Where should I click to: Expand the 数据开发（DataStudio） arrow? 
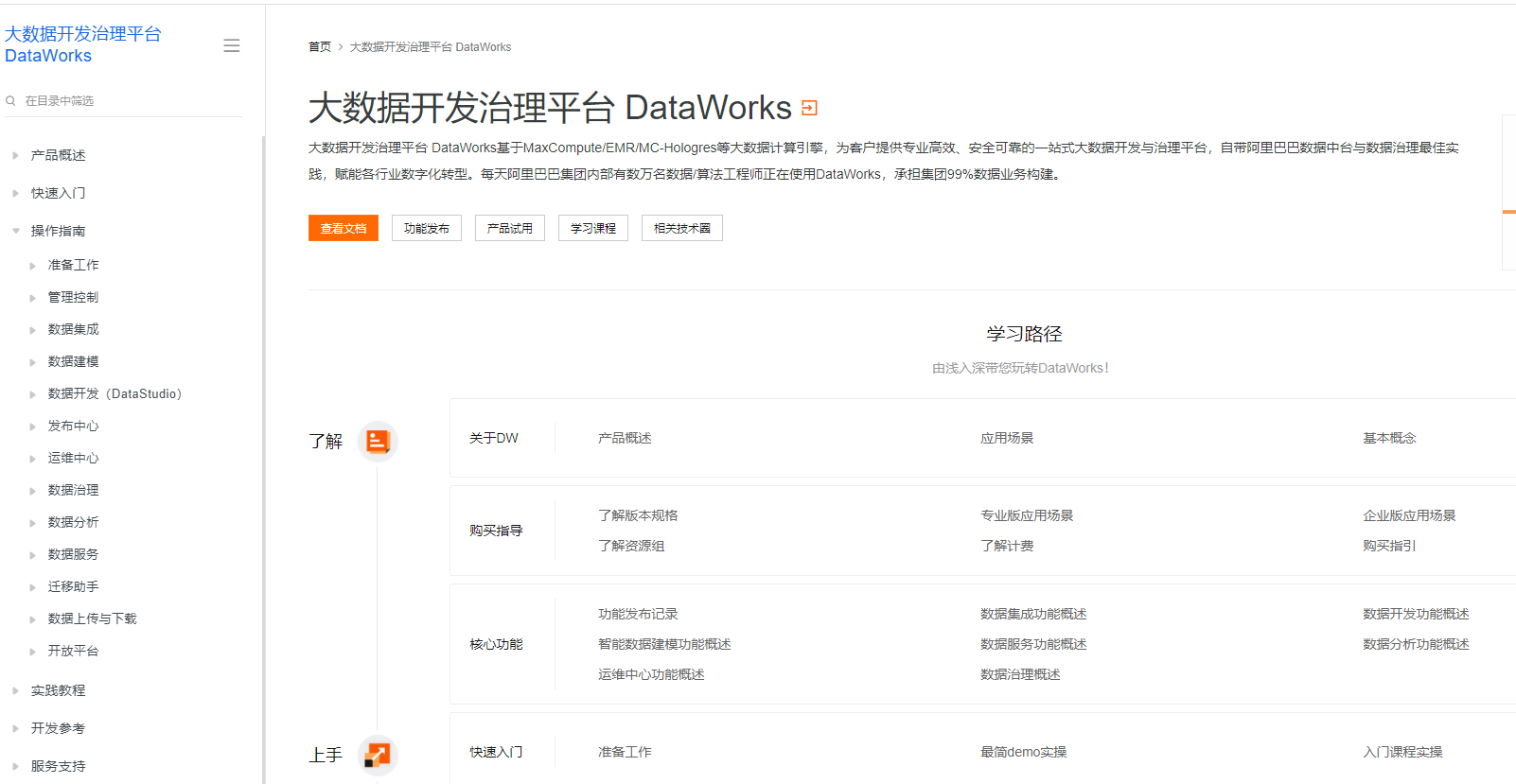pos(32,394)
